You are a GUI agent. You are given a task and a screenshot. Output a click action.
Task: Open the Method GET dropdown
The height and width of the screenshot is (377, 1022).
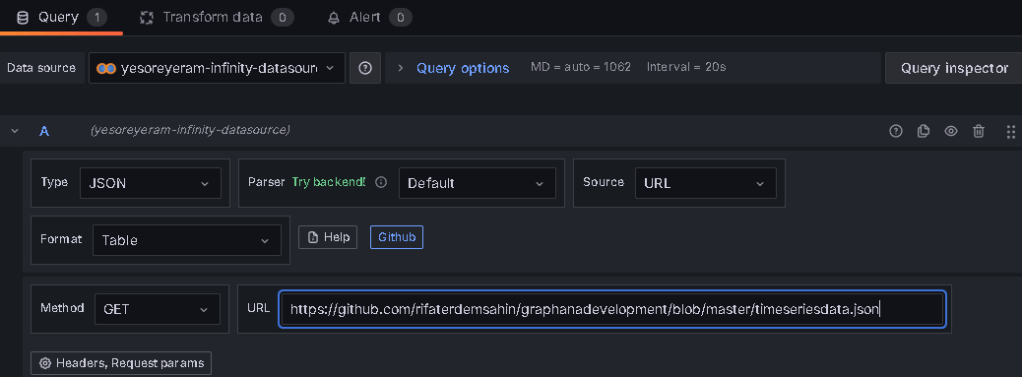pos(157,309)
